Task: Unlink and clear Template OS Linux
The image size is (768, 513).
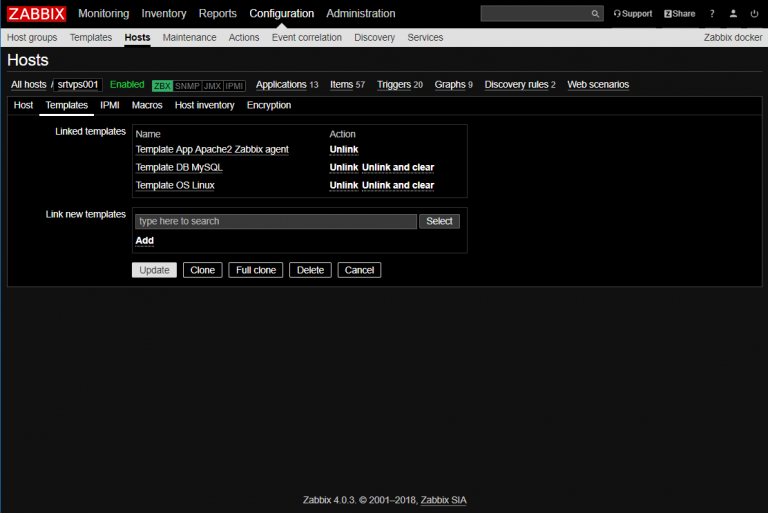Action: 398,186
